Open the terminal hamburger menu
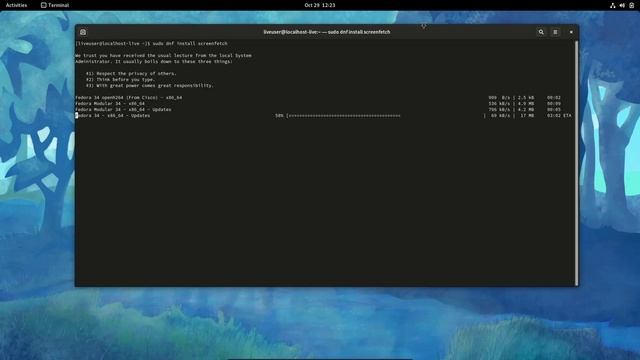640x360 pixels. point(555,32)
